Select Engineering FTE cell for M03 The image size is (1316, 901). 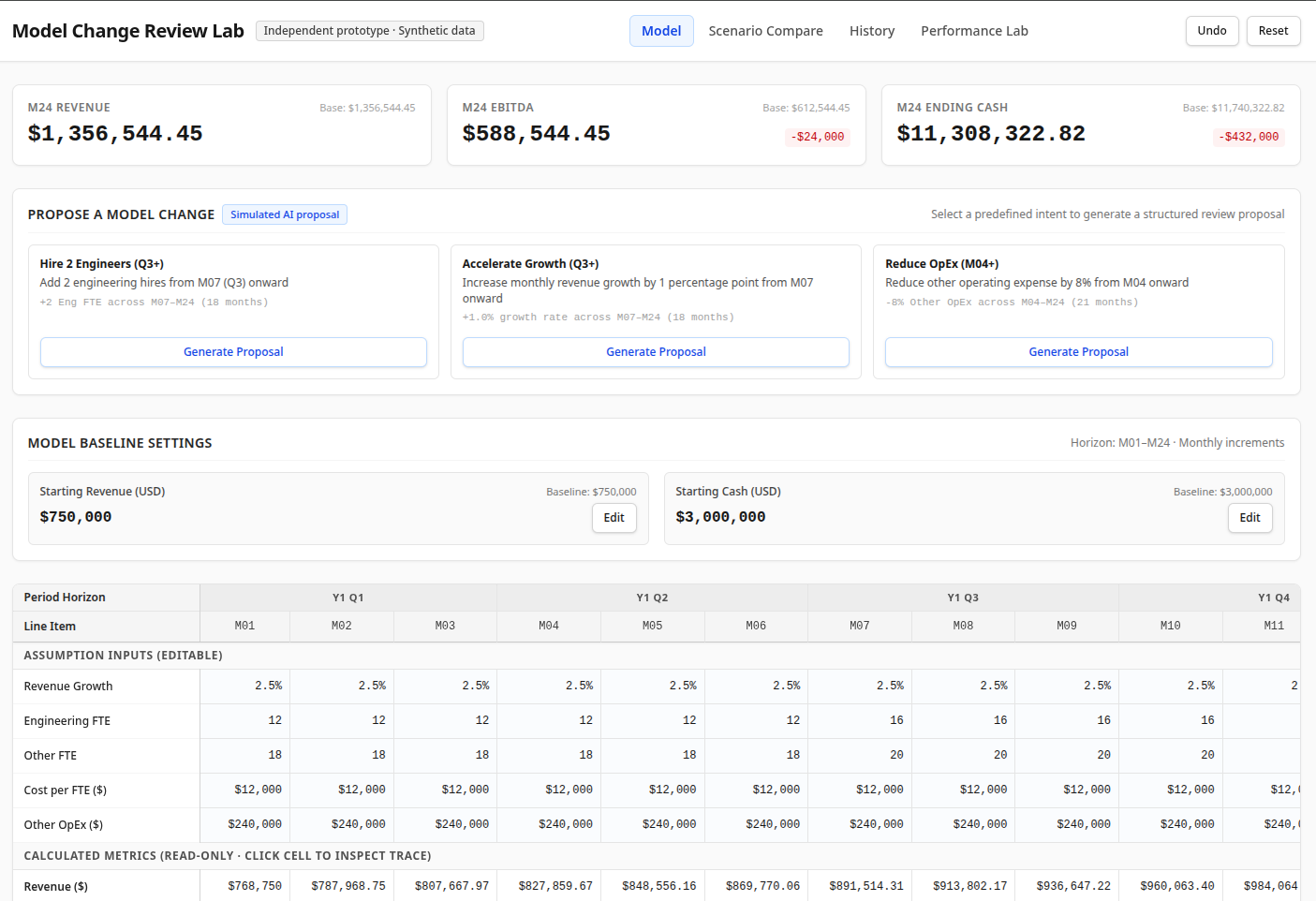[x=446, y=721]
